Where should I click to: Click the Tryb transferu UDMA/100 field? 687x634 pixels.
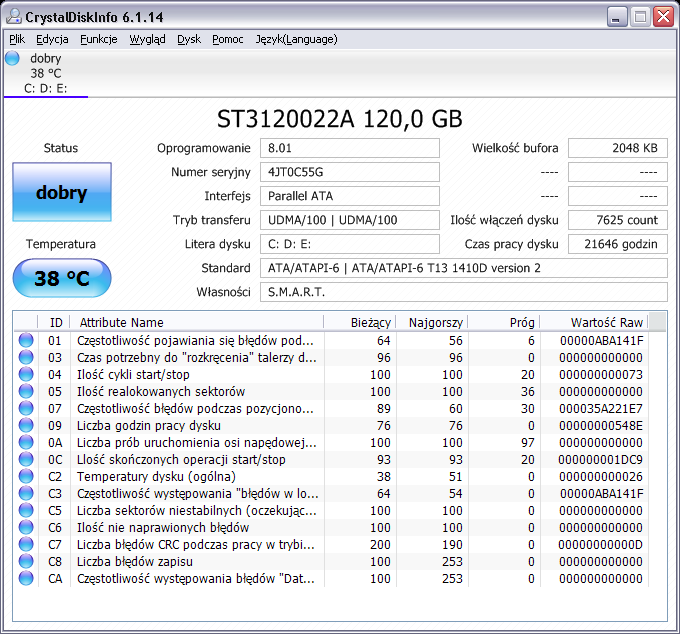click(350, 220)
